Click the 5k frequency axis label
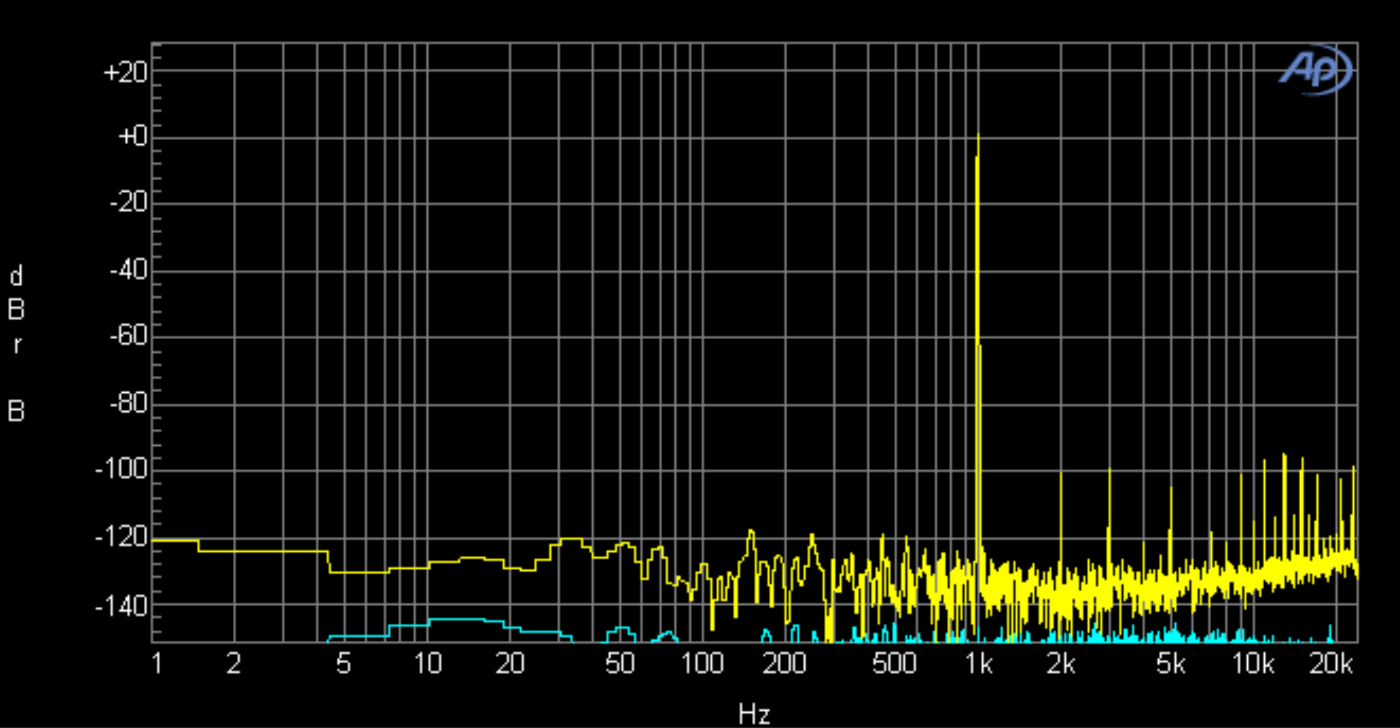Image resolution: width=1400 pixels, height=728 pixels. (x=1171, y=665)
